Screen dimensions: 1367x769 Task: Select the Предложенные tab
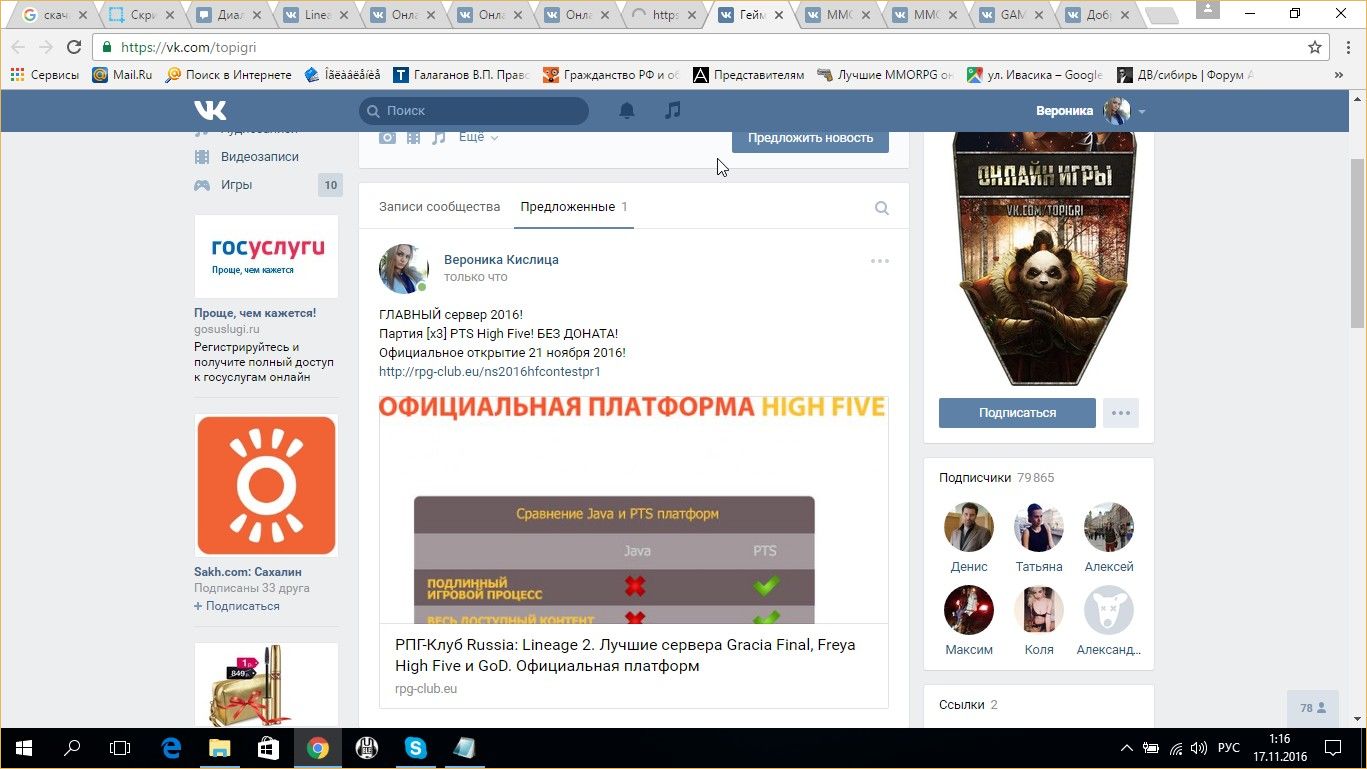(x=567, y=207)
